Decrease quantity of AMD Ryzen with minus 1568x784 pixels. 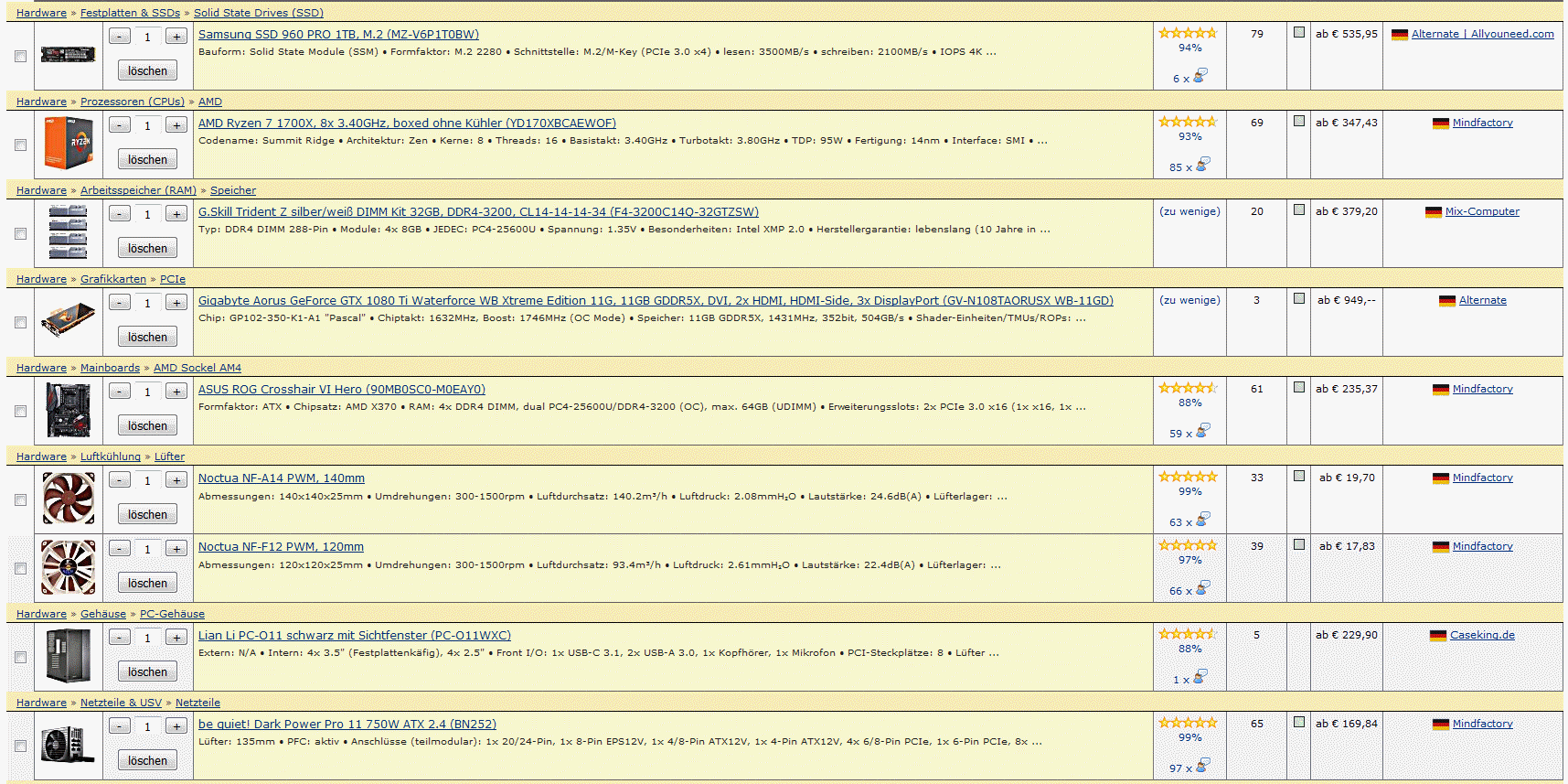[120, 125]
